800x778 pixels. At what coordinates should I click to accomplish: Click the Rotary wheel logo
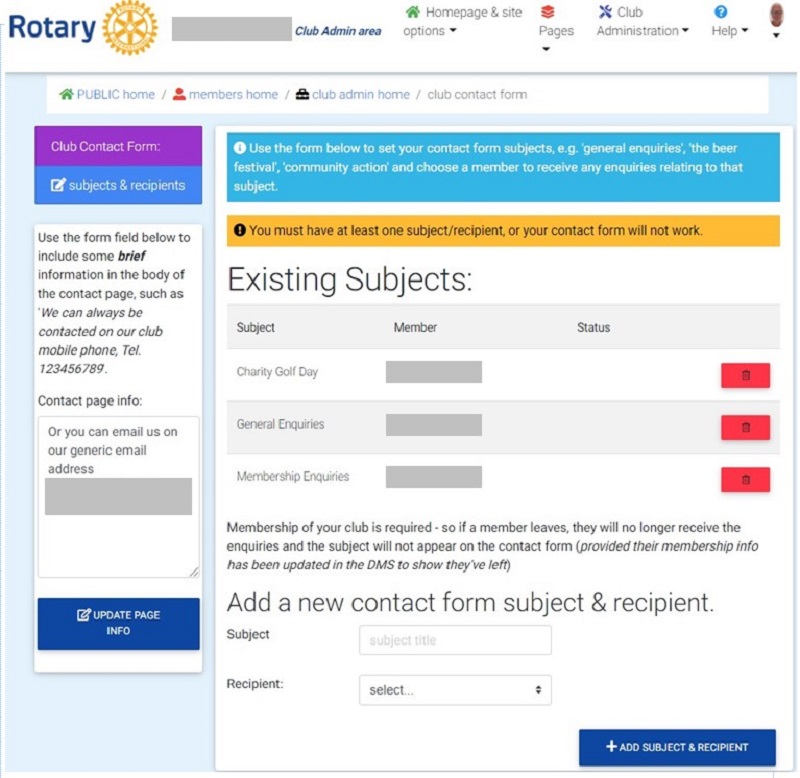(130, 28)
